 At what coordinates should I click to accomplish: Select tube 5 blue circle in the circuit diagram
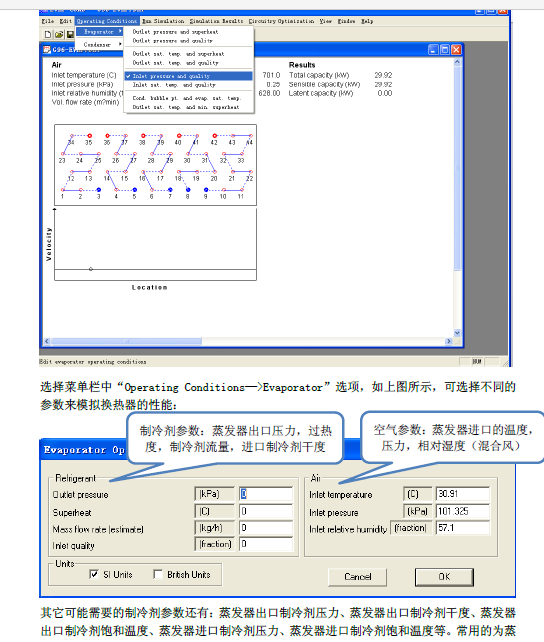click(135, 190)
